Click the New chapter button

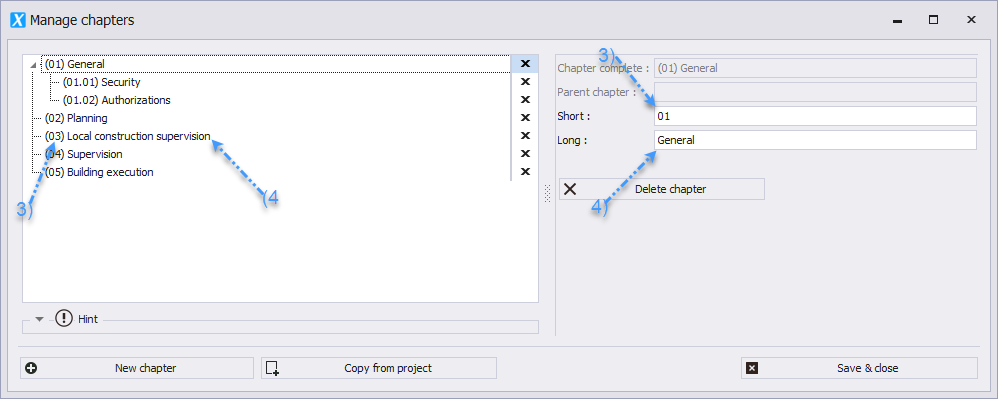(137, 368)
